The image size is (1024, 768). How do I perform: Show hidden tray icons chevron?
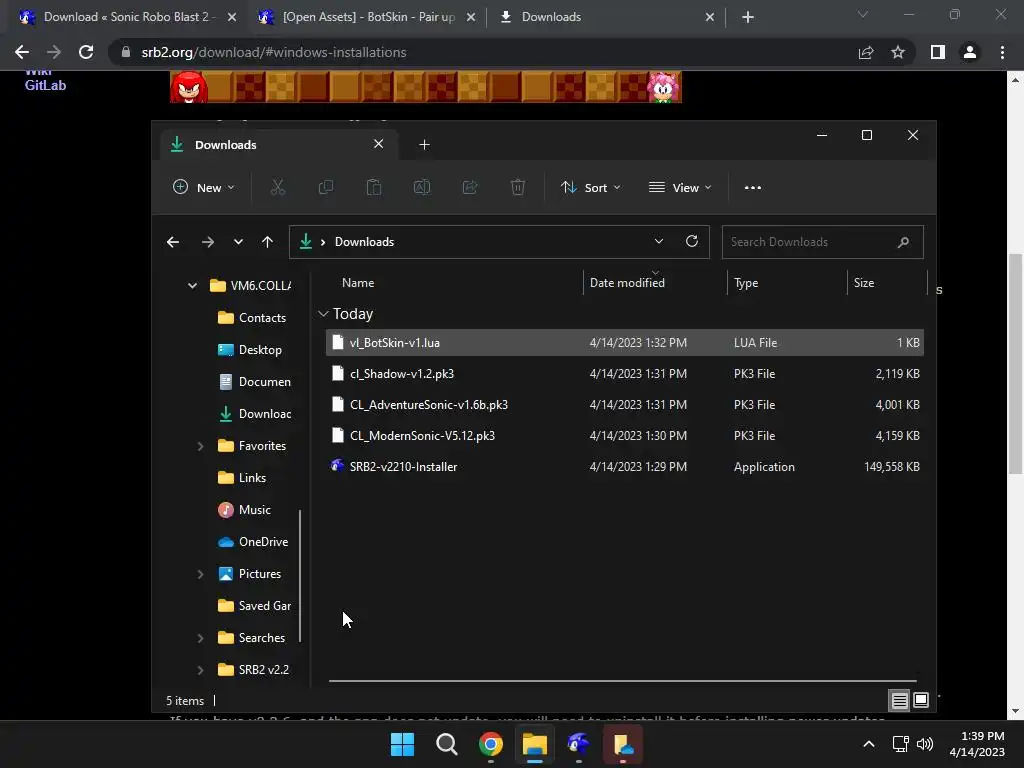tap(869, 744)
